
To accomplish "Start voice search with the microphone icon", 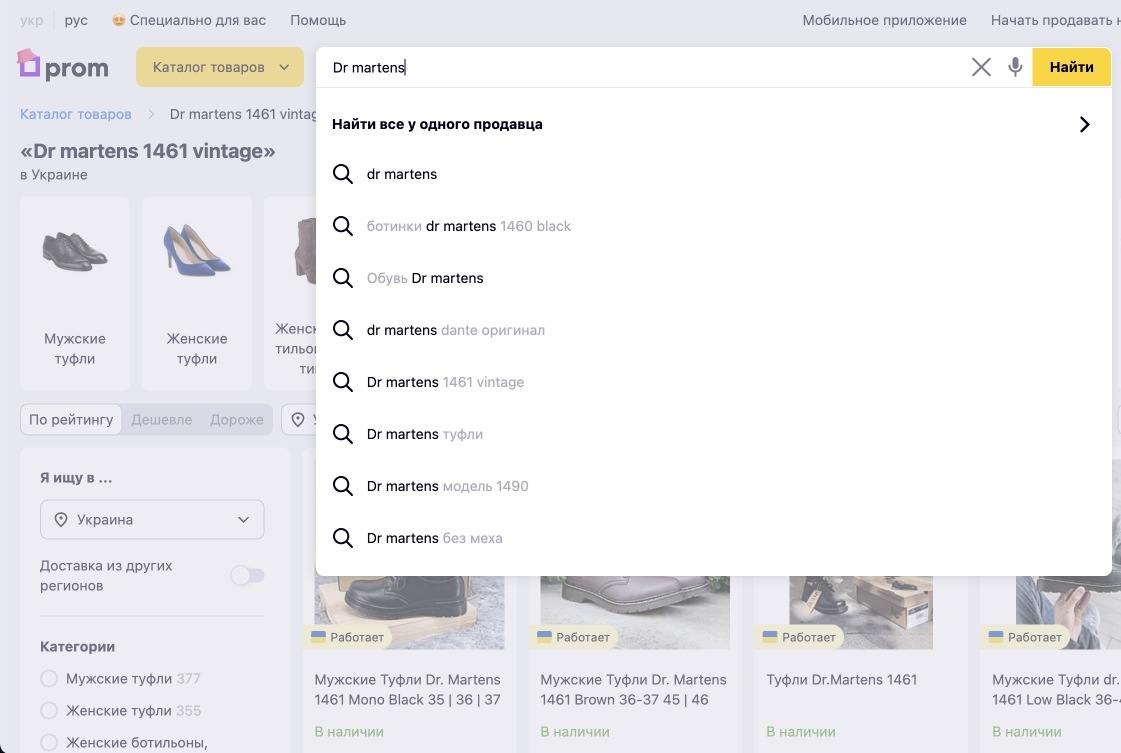I will 1014,67.
